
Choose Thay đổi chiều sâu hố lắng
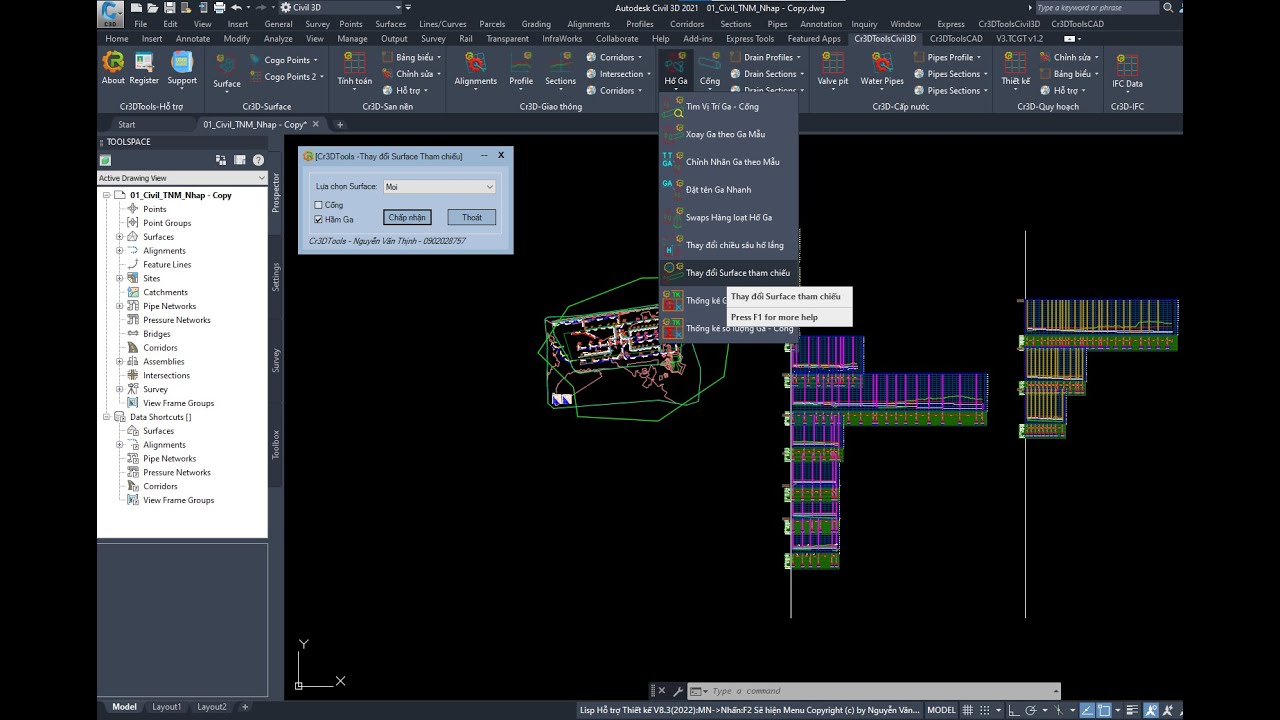[728, 245]
